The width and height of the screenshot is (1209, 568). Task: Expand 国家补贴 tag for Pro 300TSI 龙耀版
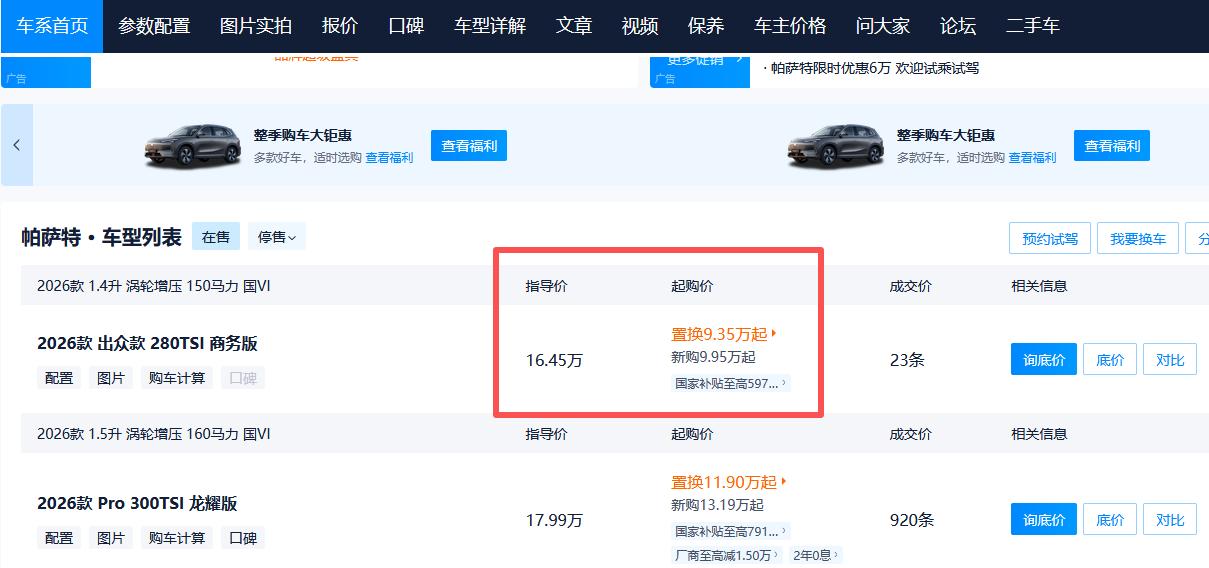click(x=731, y=531)
